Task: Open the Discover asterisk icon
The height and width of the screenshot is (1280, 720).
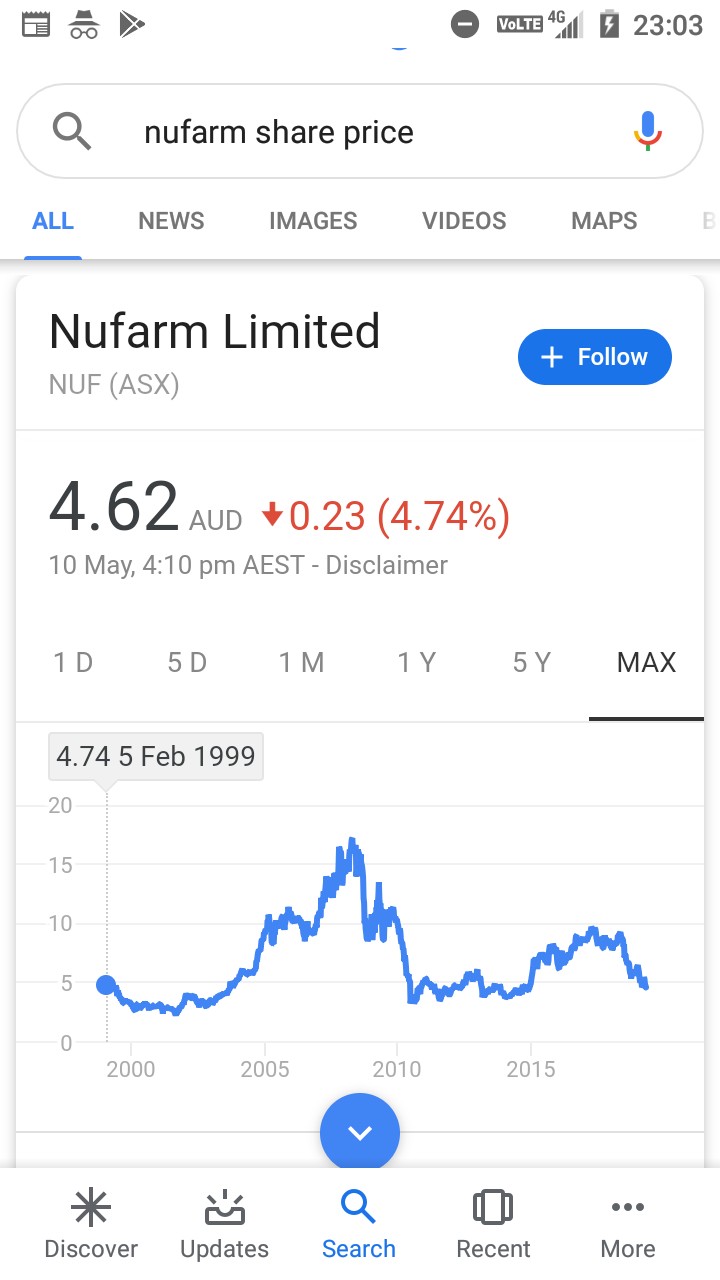Action: 91,1209
